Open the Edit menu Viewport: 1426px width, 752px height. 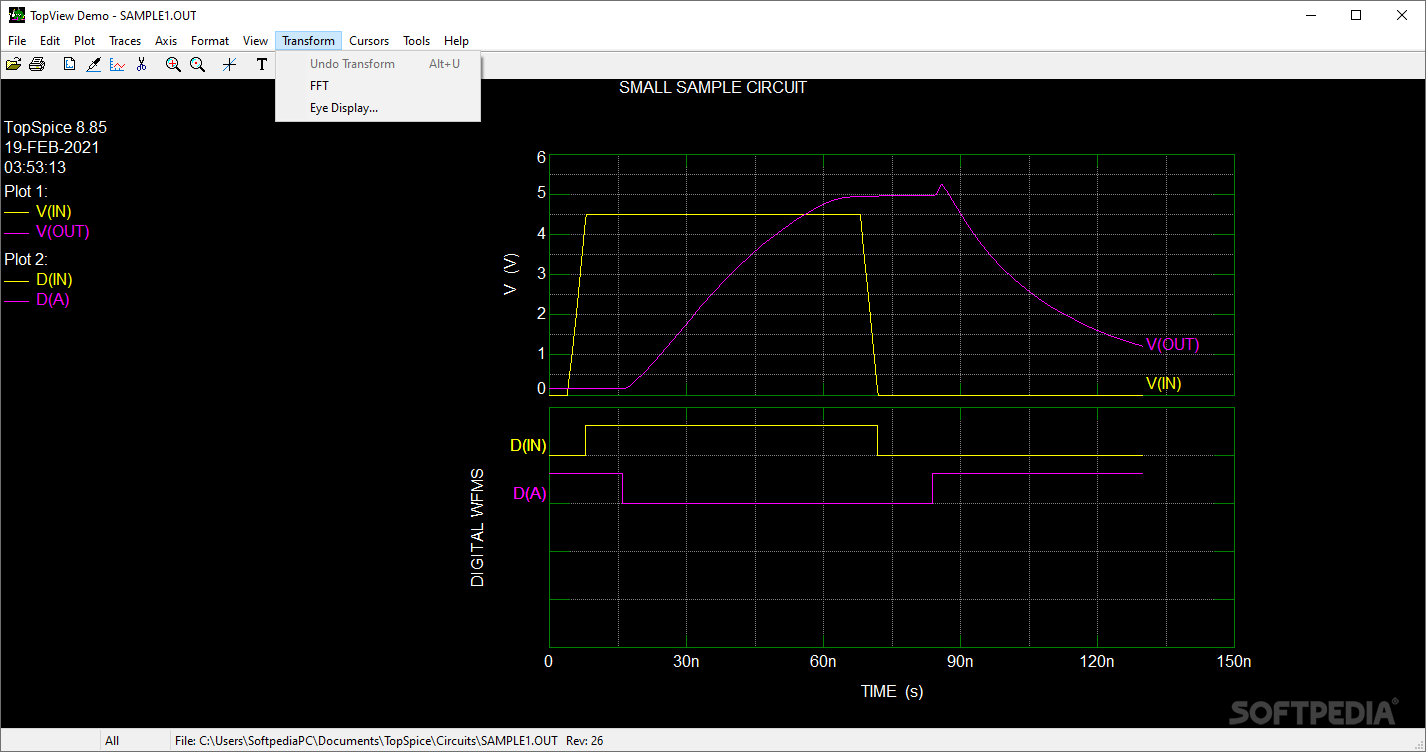pos(50,41)
